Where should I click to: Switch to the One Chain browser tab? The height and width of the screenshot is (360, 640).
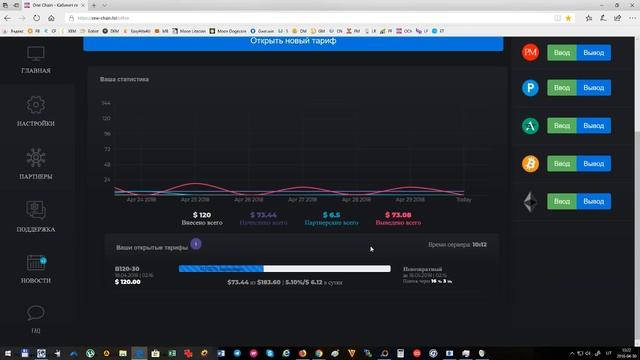pos(55,5)
